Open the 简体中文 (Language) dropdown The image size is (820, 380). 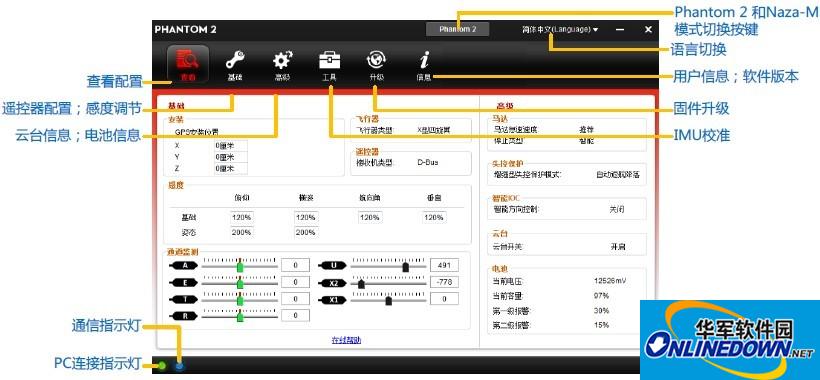click(560, 29)
